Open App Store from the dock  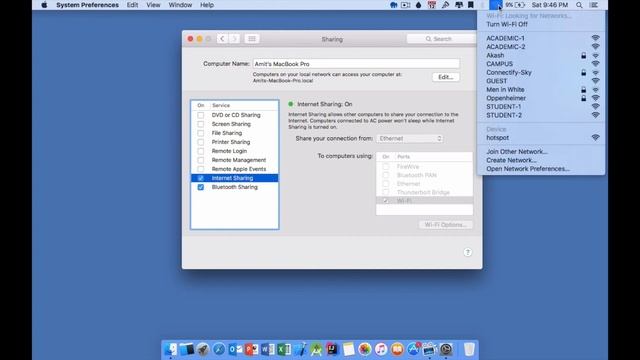[413, 349]
